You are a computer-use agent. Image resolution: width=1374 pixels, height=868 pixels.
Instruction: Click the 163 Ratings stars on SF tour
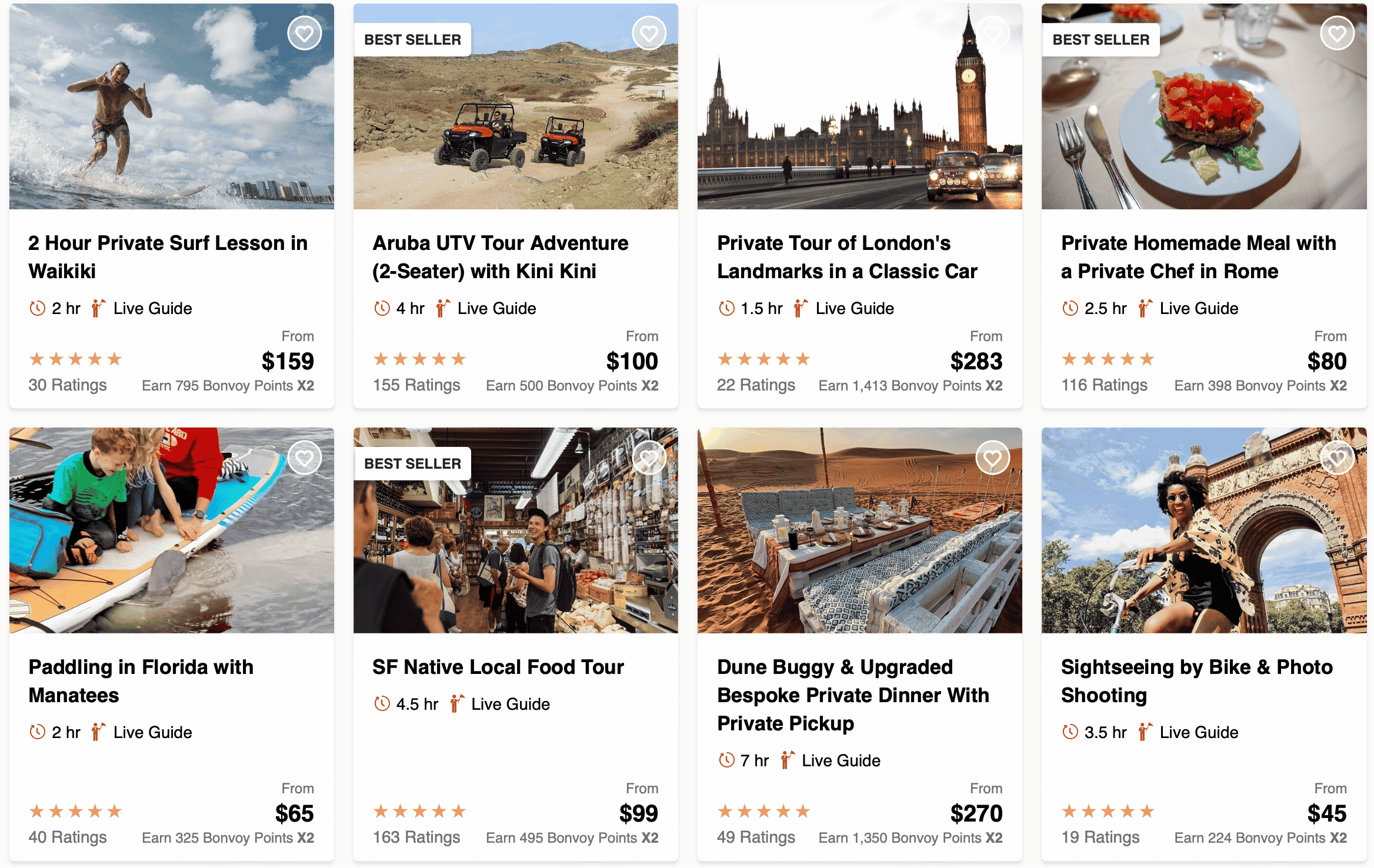419,812
